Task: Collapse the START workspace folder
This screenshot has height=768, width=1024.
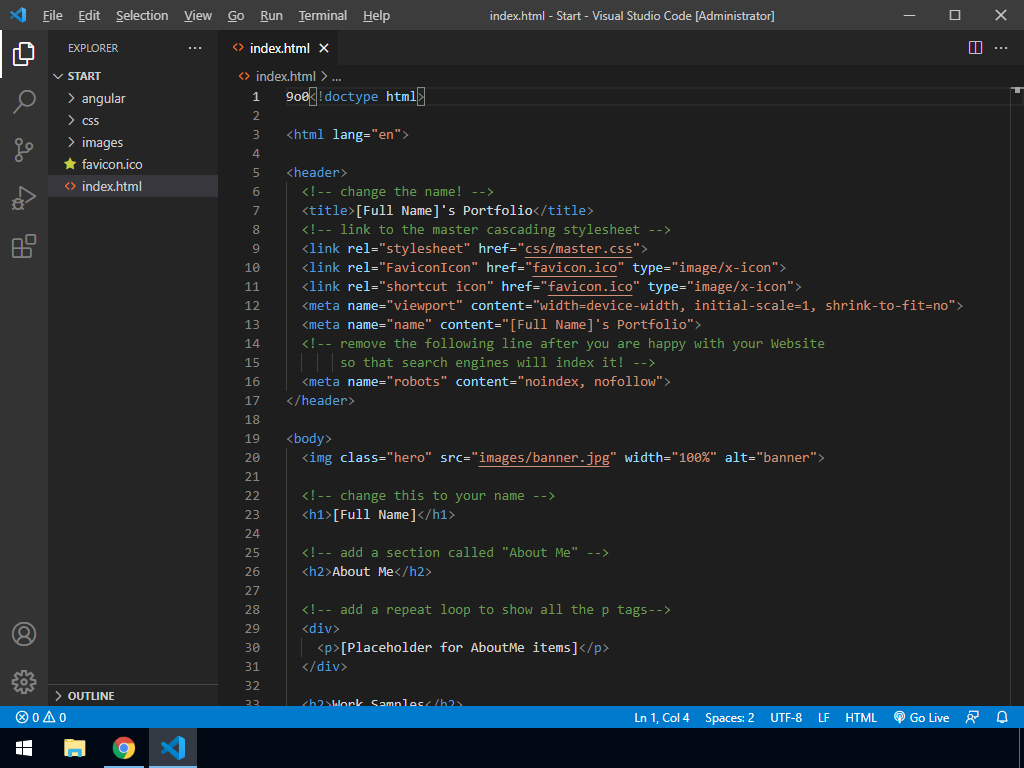Action: [x=84, y=76]
